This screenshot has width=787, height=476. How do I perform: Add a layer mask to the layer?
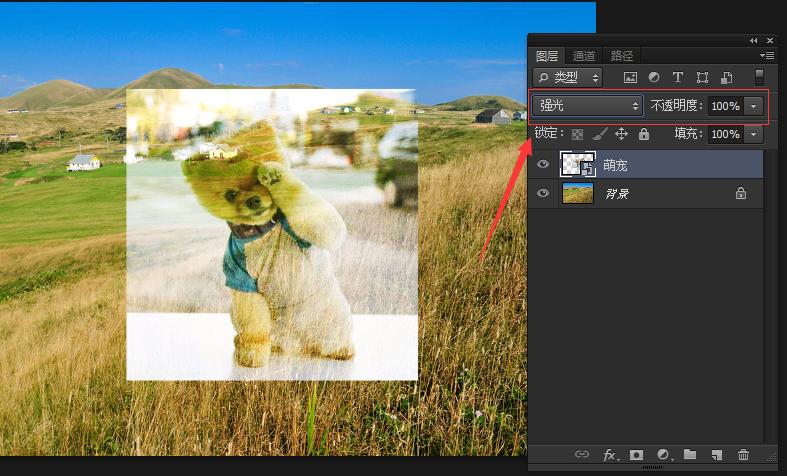[x=636, y=455]
